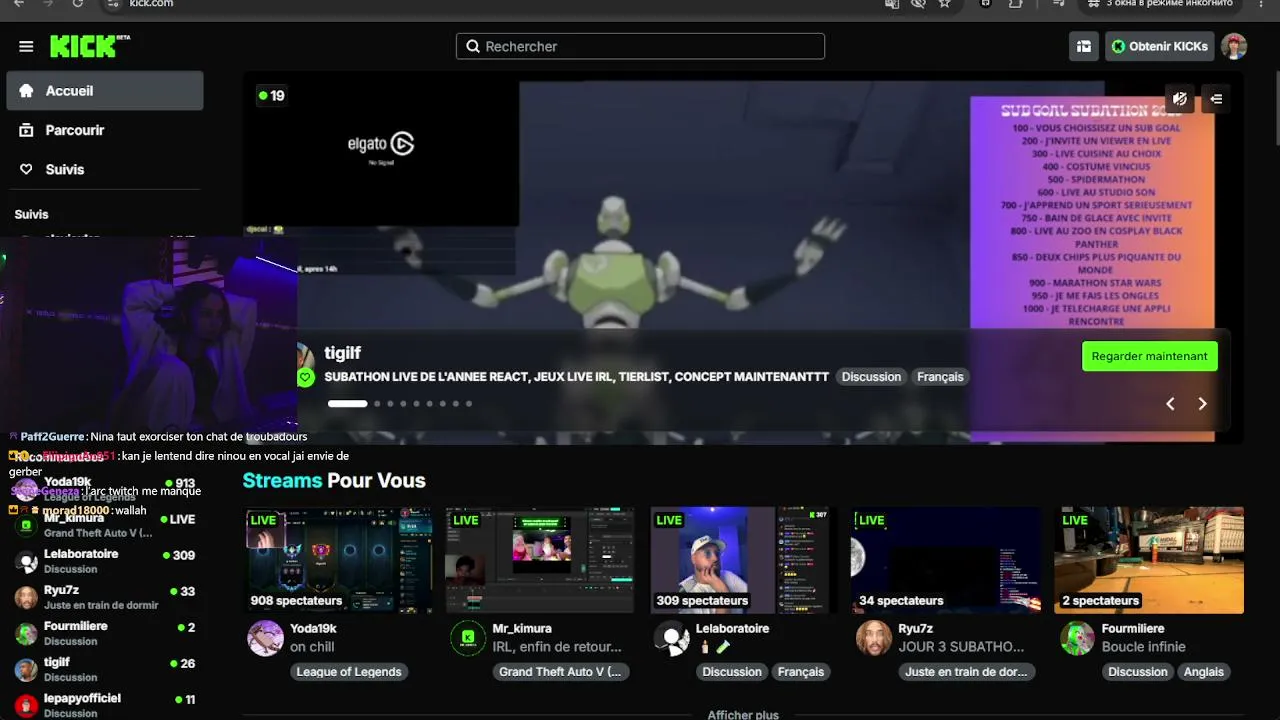Open the user profile avatar menu

[x=1234, y=46]
